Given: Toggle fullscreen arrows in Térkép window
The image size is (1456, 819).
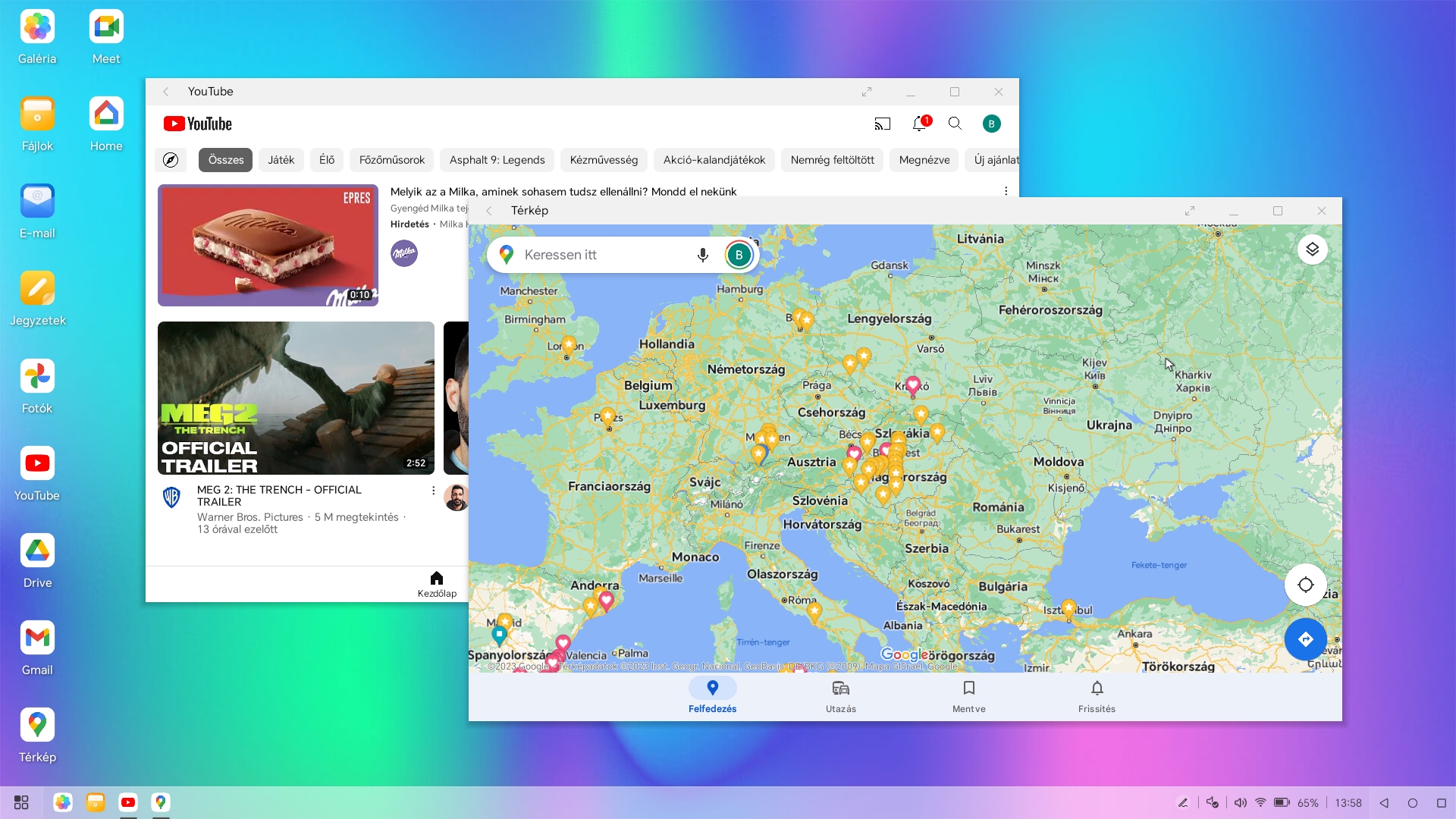Looking at the screenshot, I should 1190,211.
